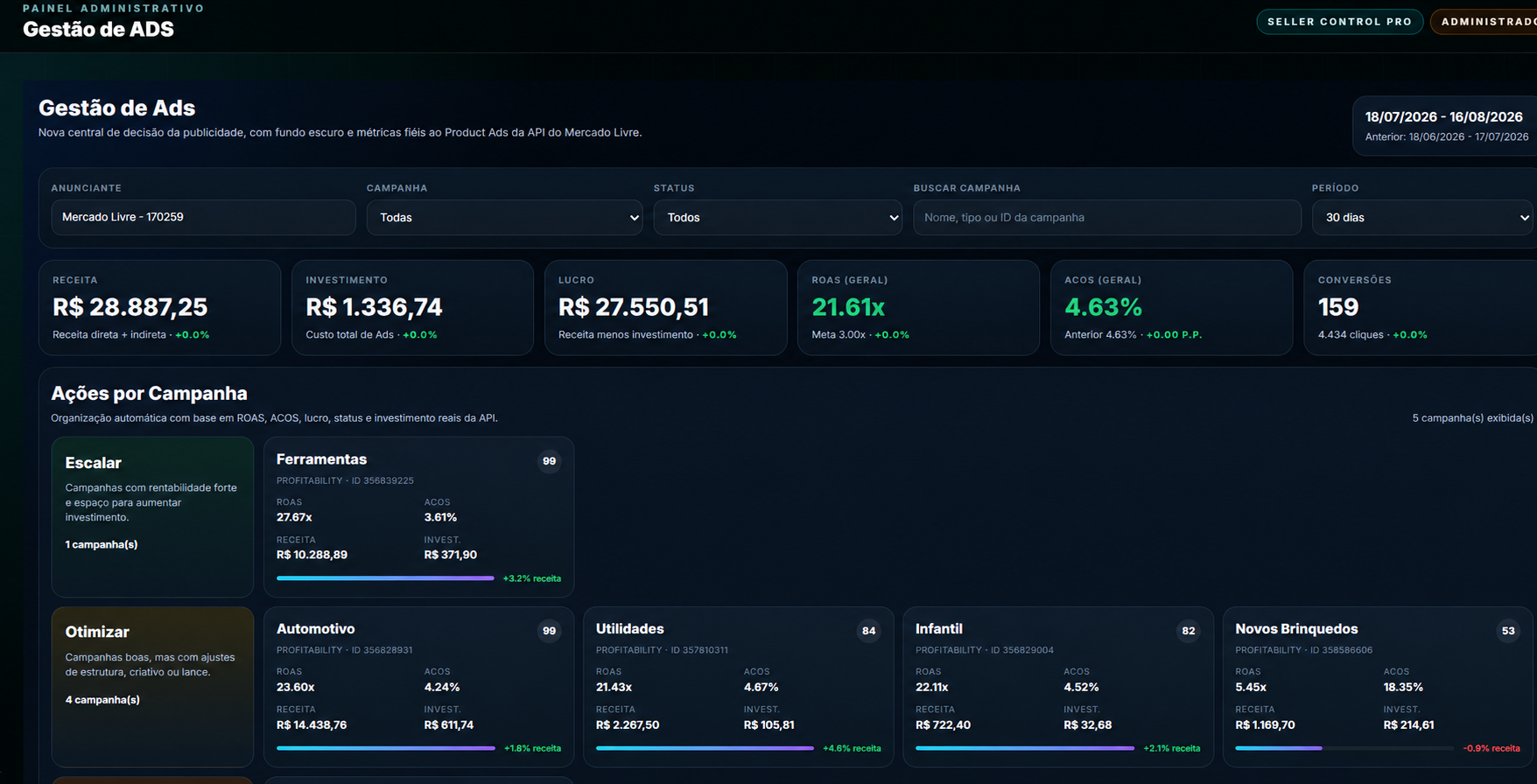
Task: Click Utilidades receita R$ 2.267,50
Action: [x=628, y=724]
